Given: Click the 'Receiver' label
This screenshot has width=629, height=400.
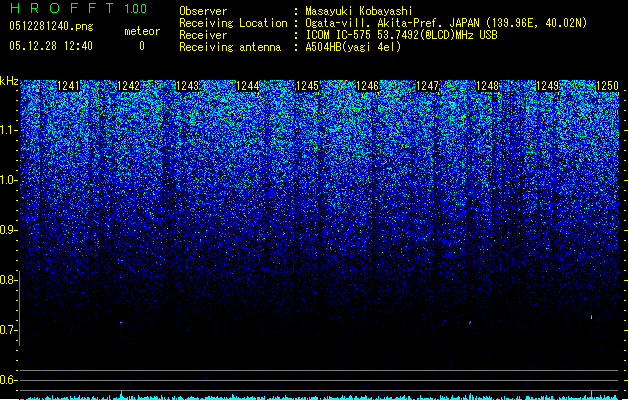Looking at the screenshot, I should click(203, 35).
